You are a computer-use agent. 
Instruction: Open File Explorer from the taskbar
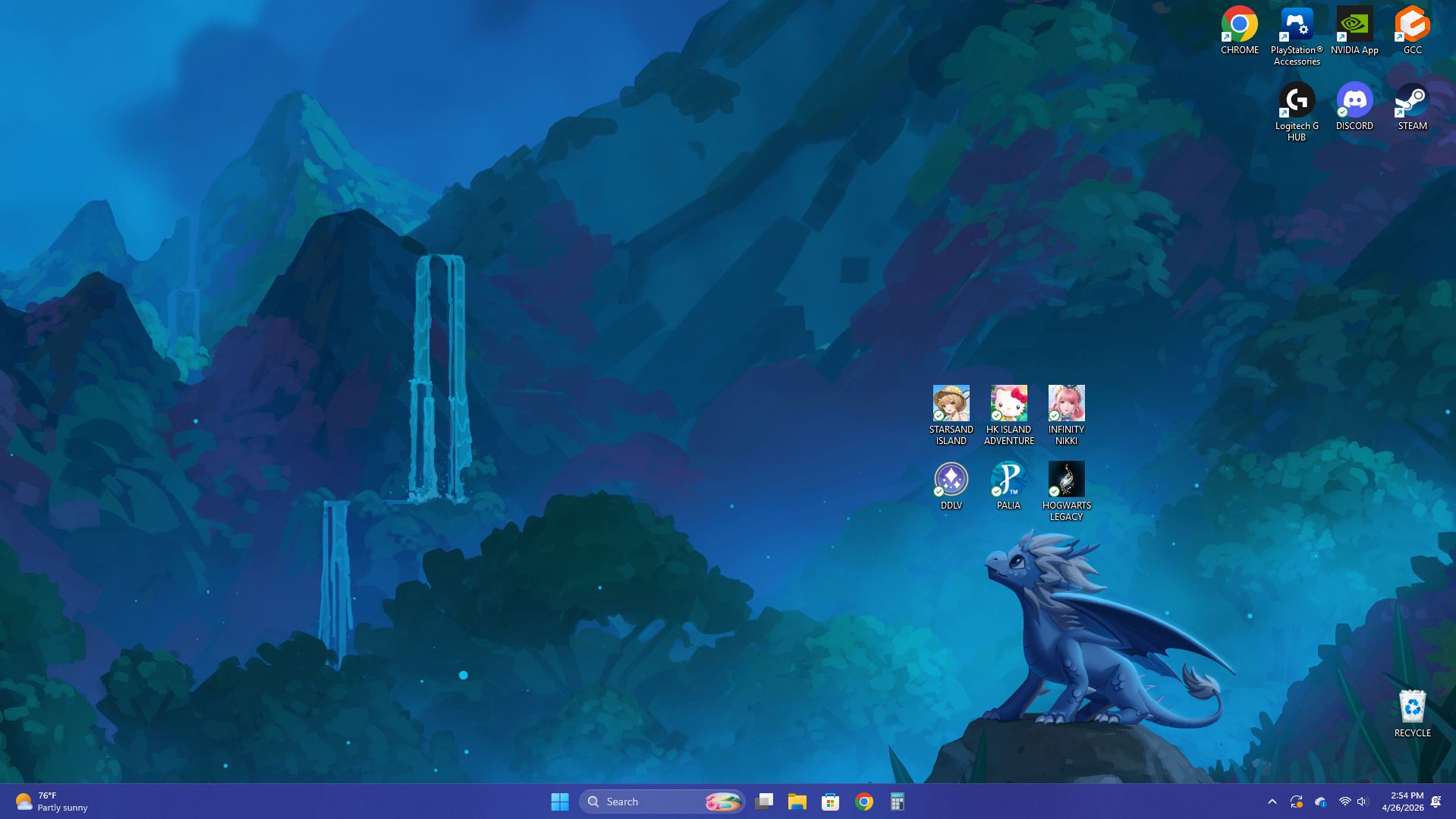(x=797, y=802)
